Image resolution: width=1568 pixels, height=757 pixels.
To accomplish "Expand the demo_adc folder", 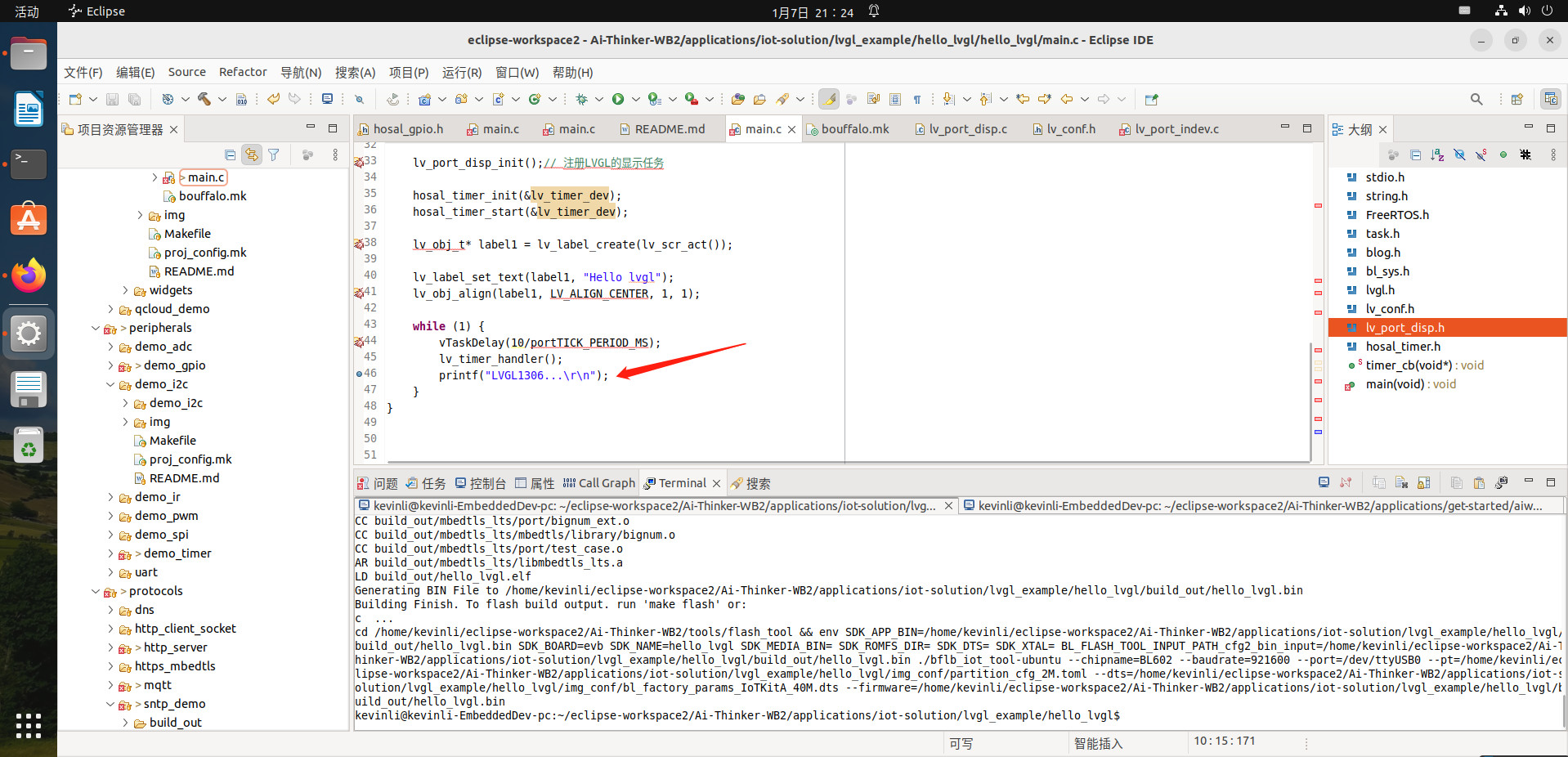I will click(110, 347).
